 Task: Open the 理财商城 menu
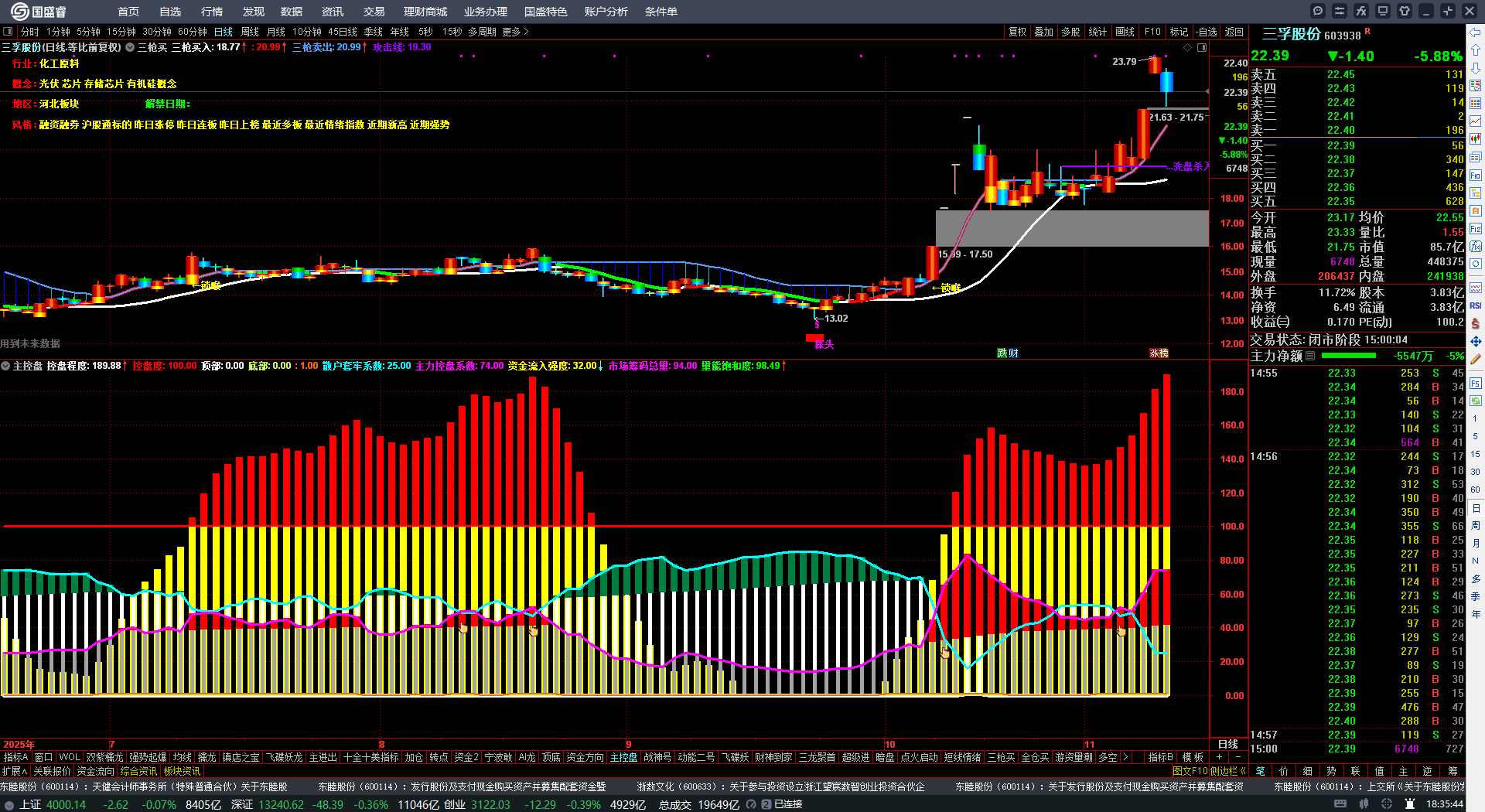[425, 12]
